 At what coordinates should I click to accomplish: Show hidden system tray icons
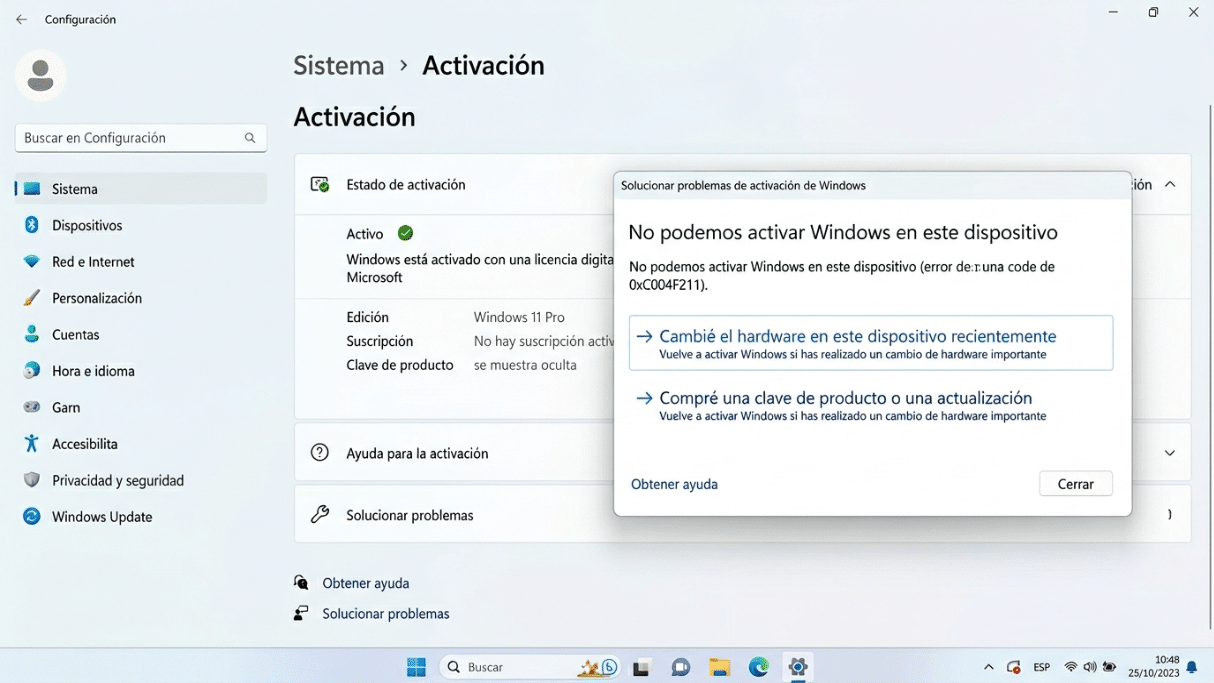(x=989, y=667)
